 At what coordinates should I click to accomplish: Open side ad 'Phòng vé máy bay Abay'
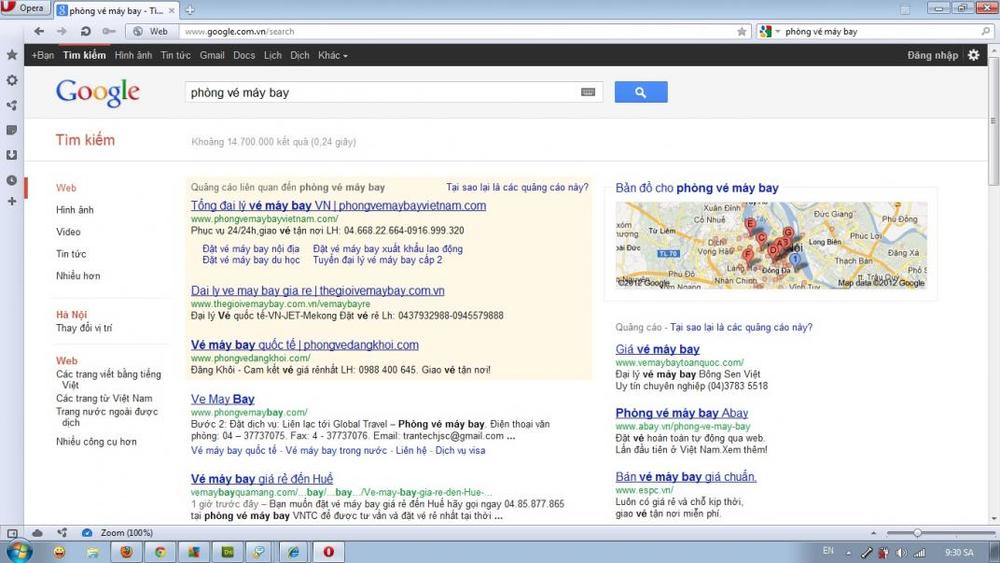682,413
